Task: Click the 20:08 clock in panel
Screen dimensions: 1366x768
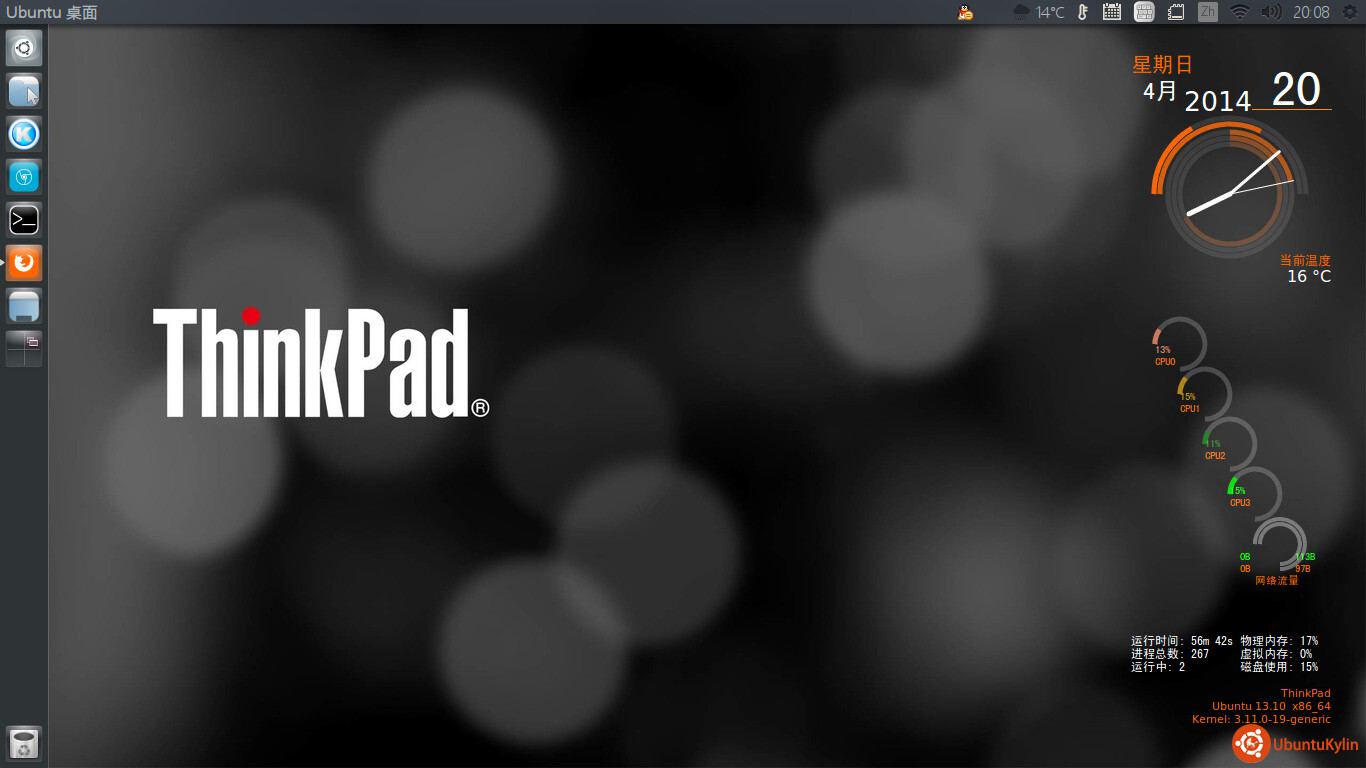Action: (1311, 12)
